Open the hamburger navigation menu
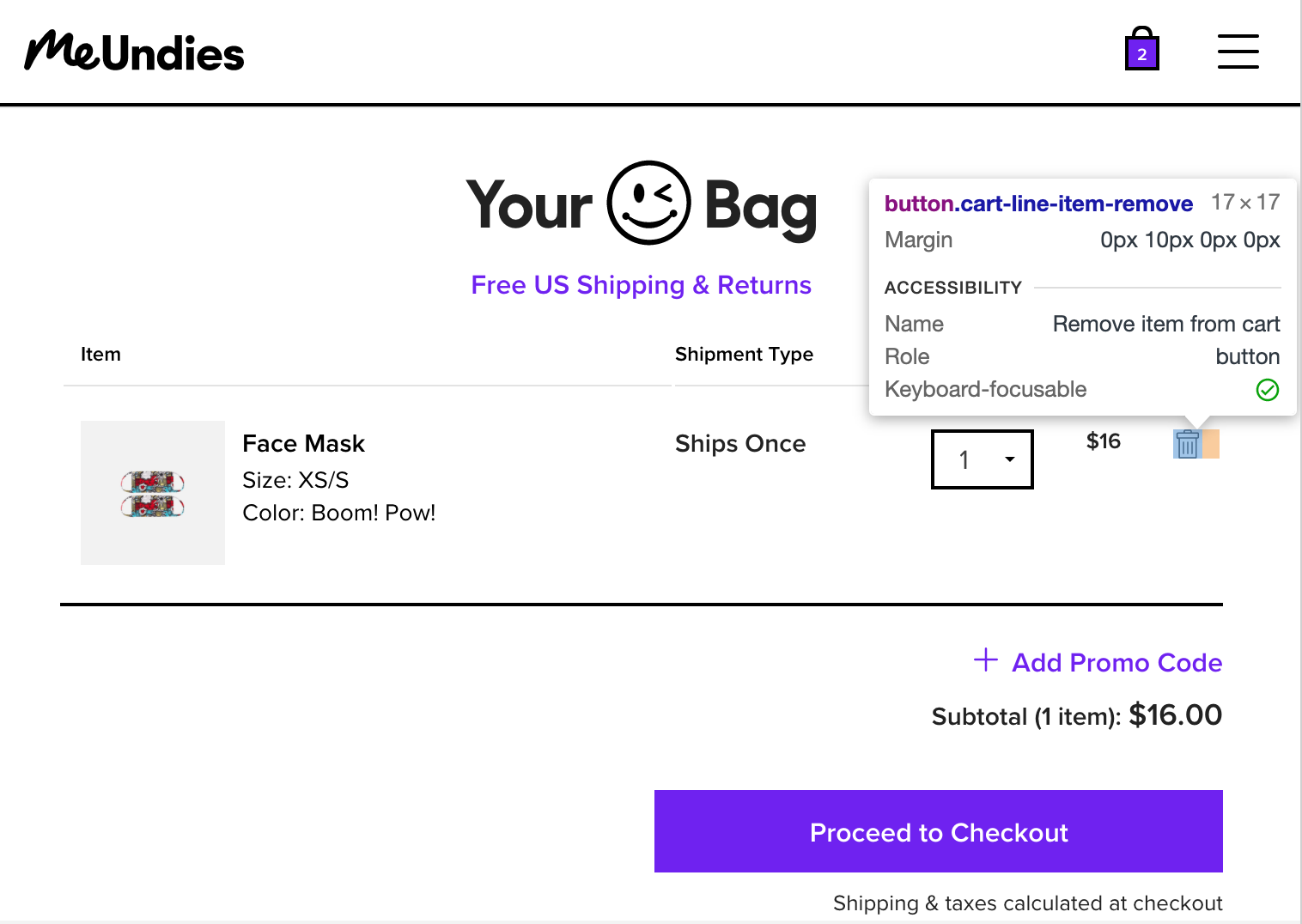 click(x=1238, y=52)
